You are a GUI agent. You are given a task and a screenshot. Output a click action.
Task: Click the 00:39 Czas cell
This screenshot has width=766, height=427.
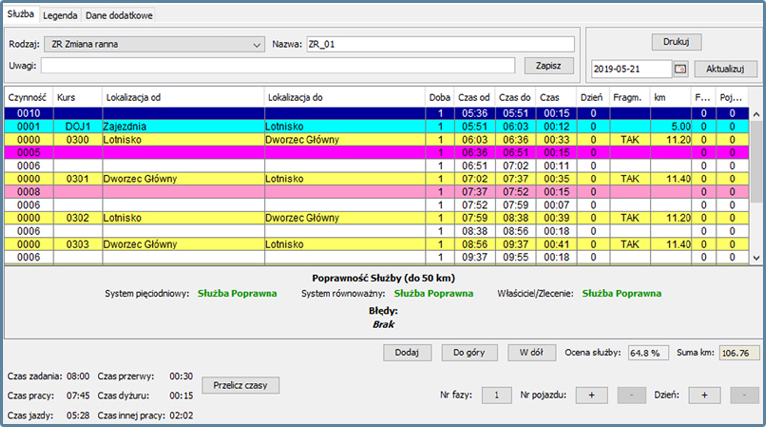[556, 218]
